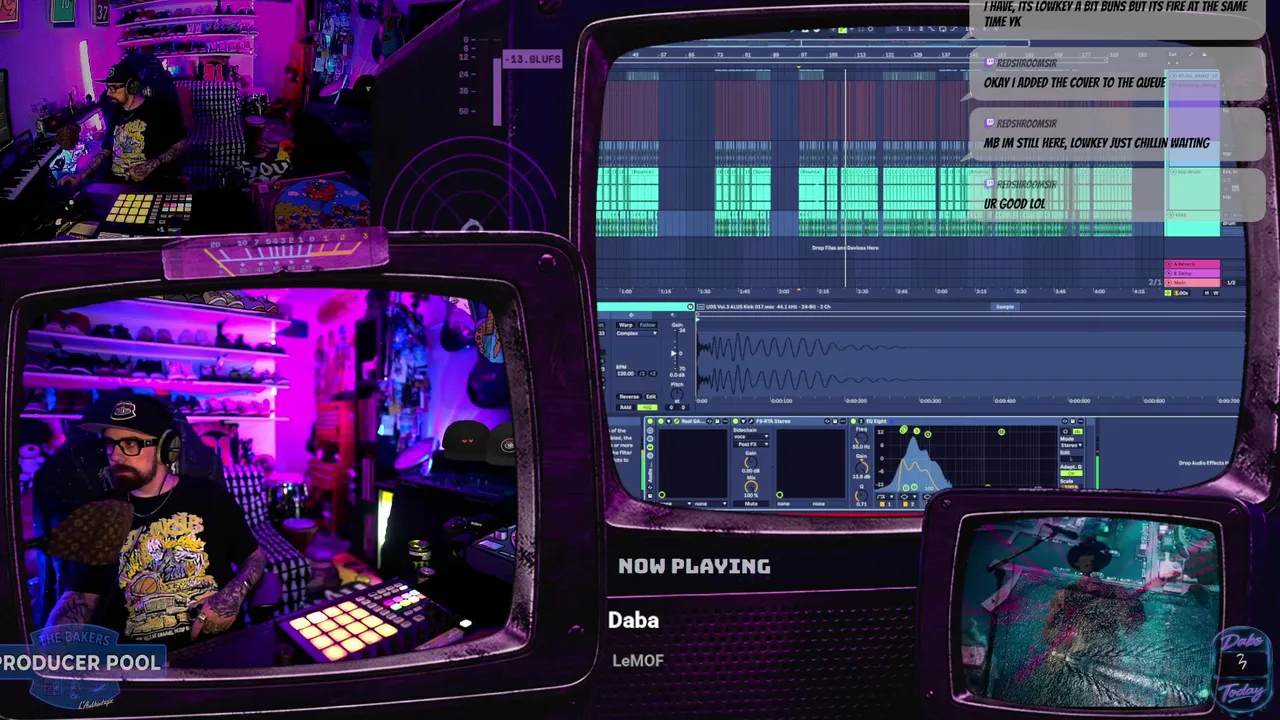This screenshot has height=720, width=1280.
Task: Click the hot-swap icon on FS-RTA Stereo device
Action: 827,421
